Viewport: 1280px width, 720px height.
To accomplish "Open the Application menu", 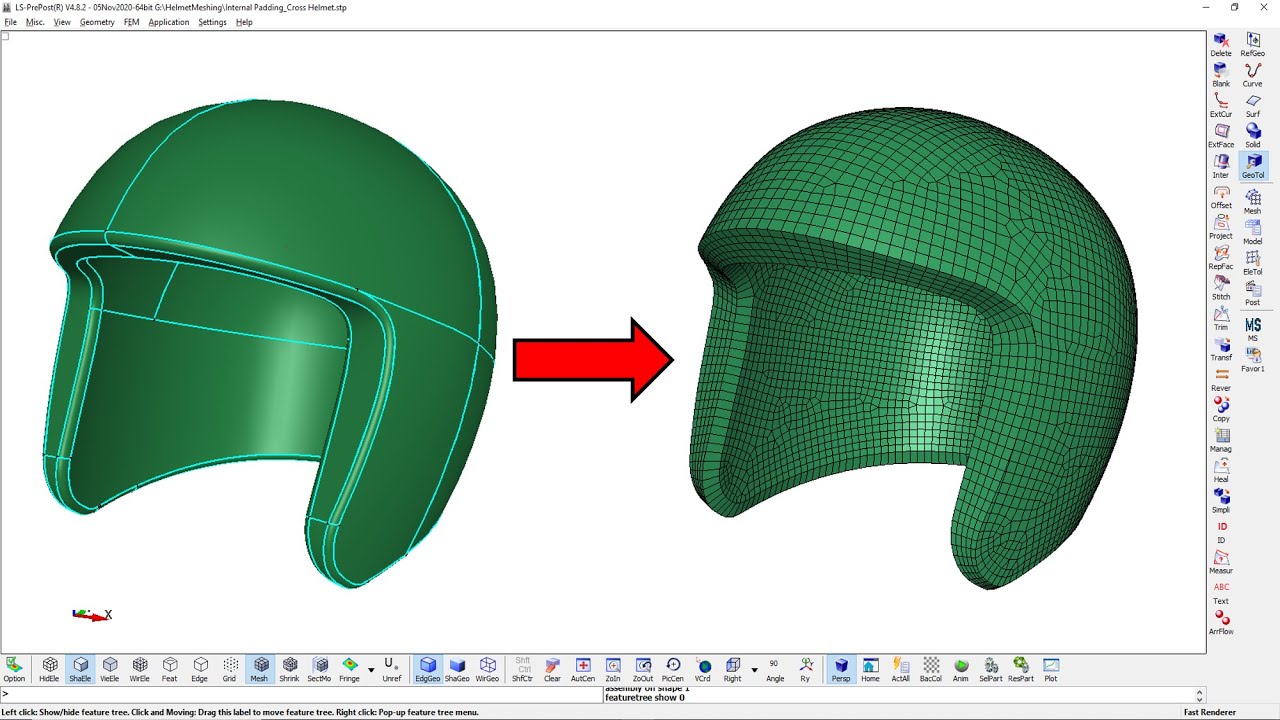I will point(169,22).
